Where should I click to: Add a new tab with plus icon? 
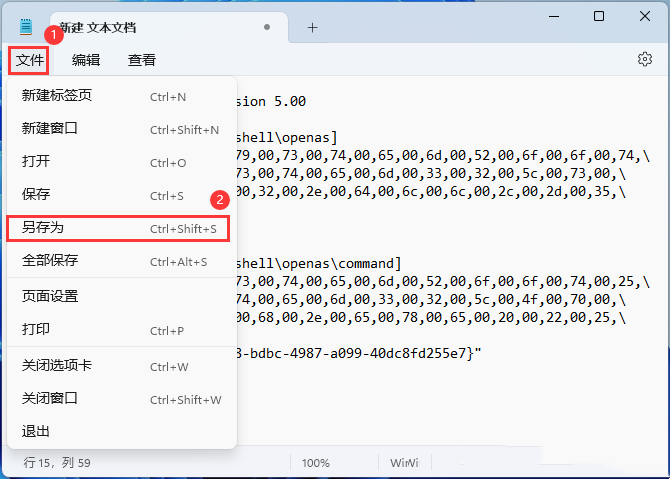click(312, 27)
